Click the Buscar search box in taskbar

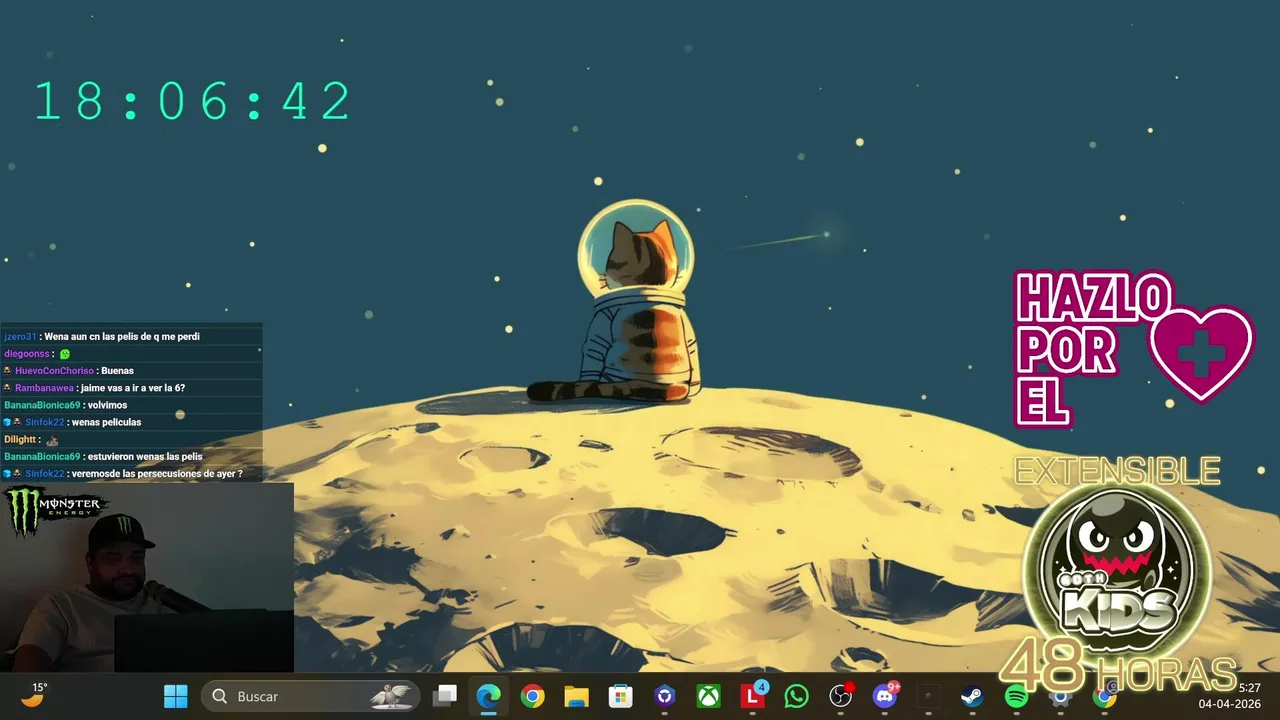[310, 696]
